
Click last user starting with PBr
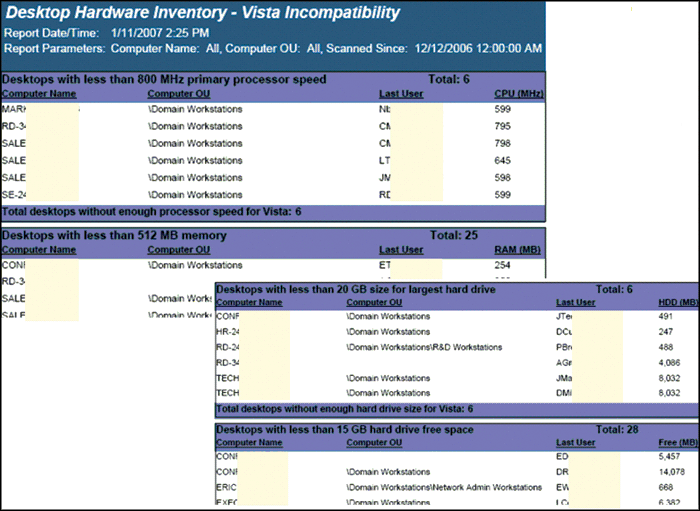point(564,347)
